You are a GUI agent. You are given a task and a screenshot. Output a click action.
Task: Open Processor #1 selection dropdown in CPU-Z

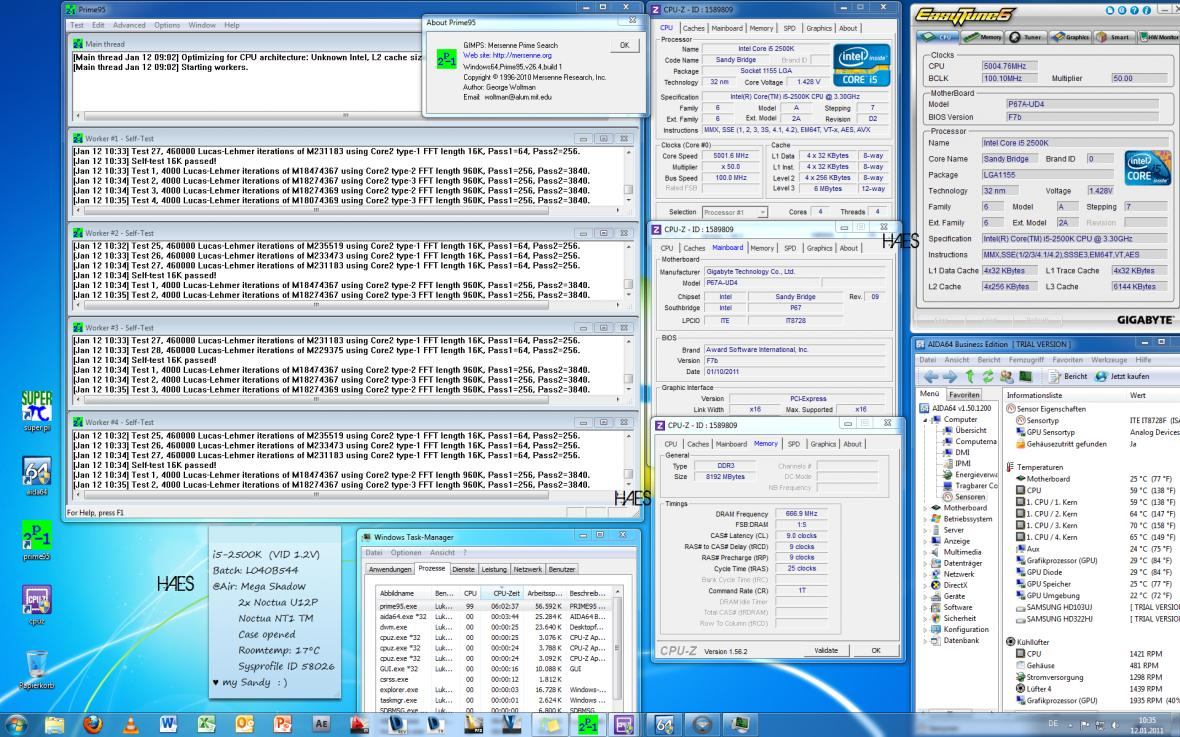coord(734,212)
